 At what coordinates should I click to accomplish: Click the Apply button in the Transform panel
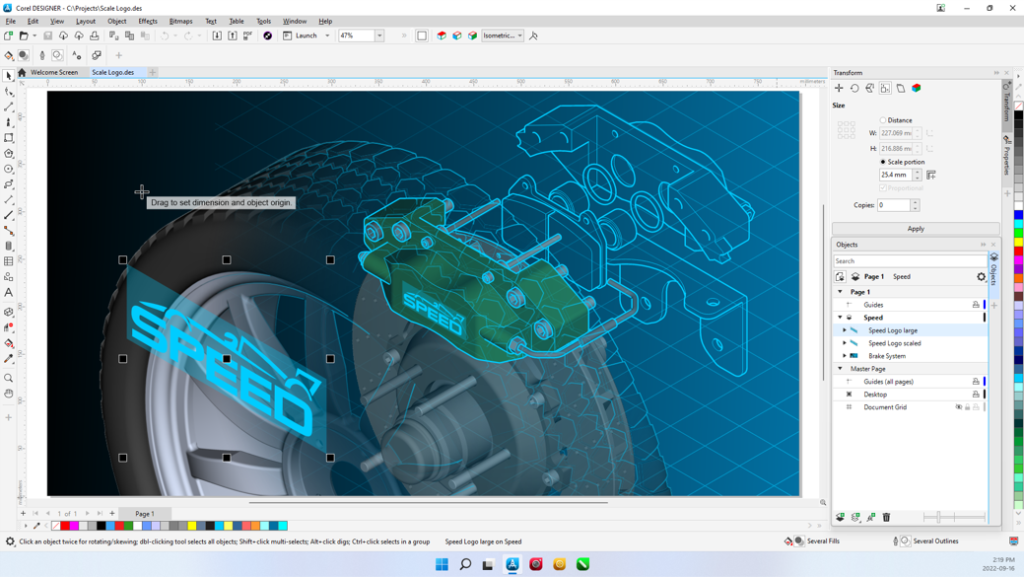[915, 228]
